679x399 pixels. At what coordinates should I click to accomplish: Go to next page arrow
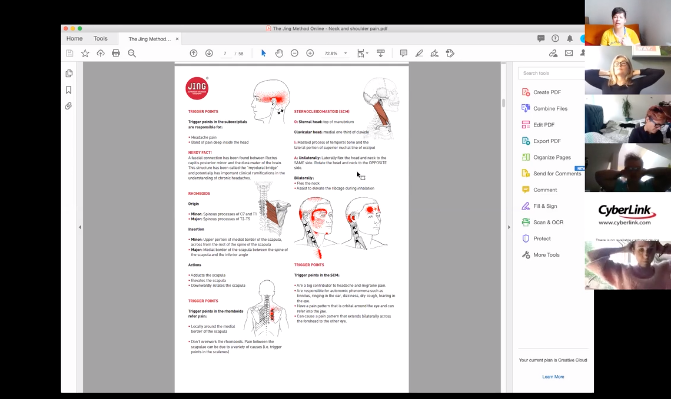tap(209, 53)
